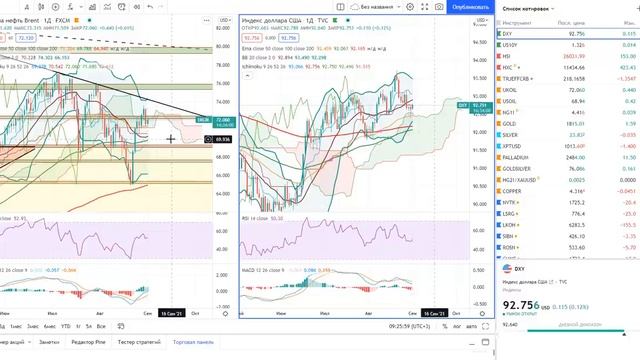The height and width of the screenshot is (360, 640).
Task: Select the 1г time range
Action: [78, 326]
